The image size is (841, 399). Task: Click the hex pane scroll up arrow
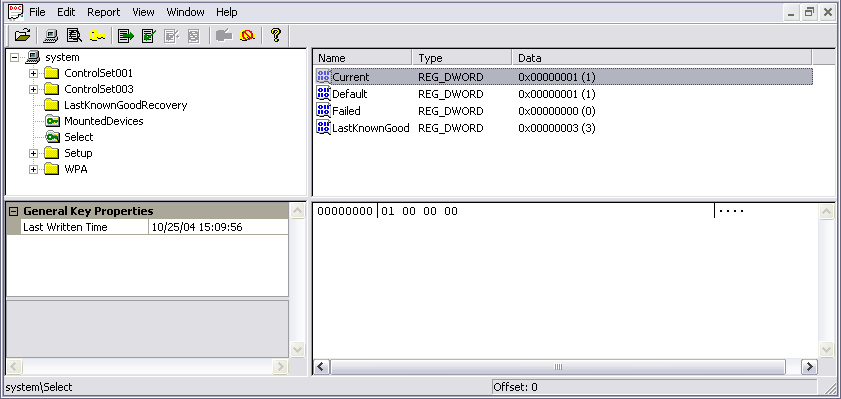tap(827, 211)
